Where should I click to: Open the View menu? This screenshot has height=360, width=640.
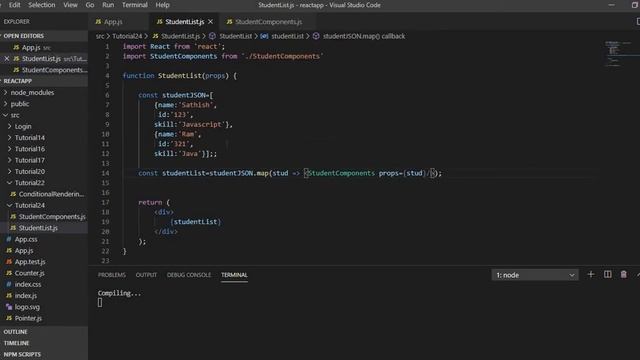tap(70, 5)
